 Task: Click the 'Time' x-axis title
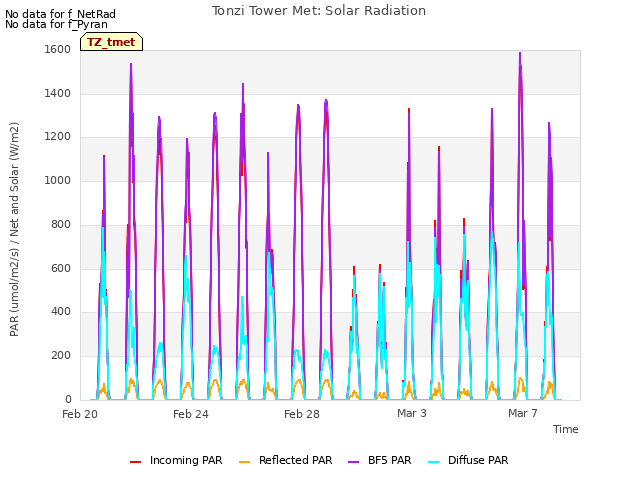click(566, 429)
